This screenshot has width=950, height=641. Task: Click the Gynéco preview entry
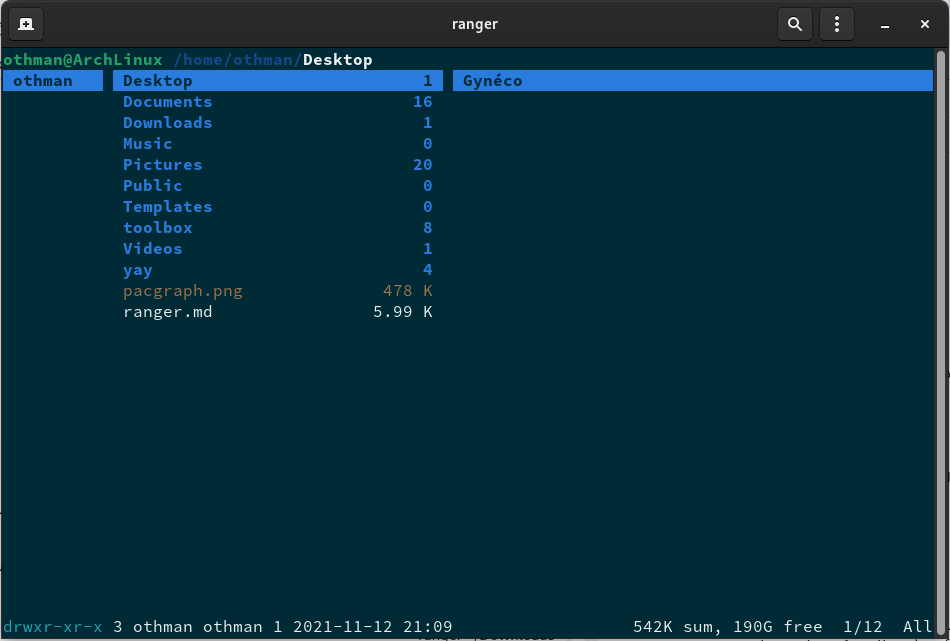pos(492,81)
